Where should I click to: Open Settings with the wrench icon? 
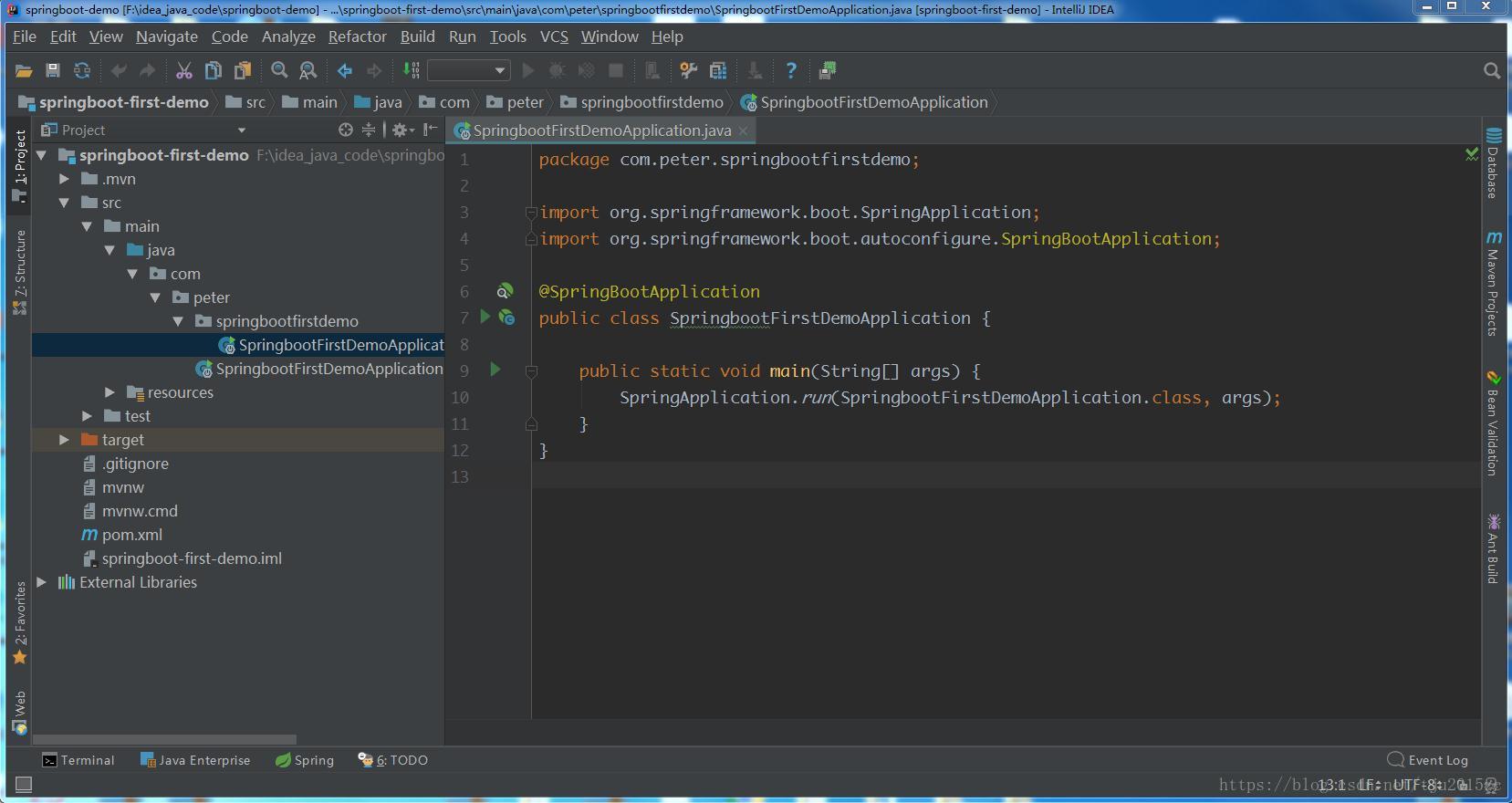(x=689, y=70)
